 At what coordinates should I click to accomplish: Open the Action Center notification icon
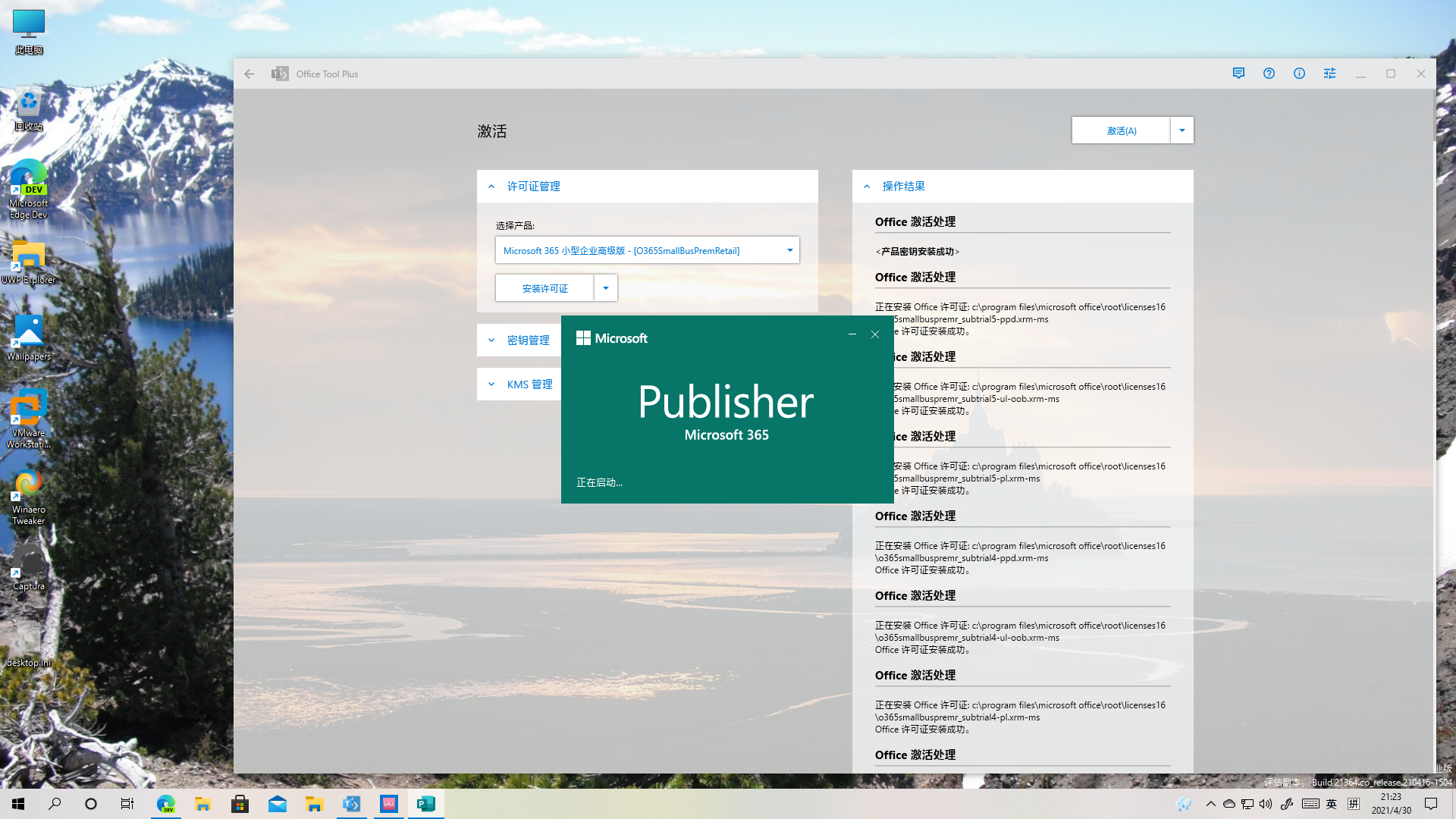click(x=1431, y=804)
